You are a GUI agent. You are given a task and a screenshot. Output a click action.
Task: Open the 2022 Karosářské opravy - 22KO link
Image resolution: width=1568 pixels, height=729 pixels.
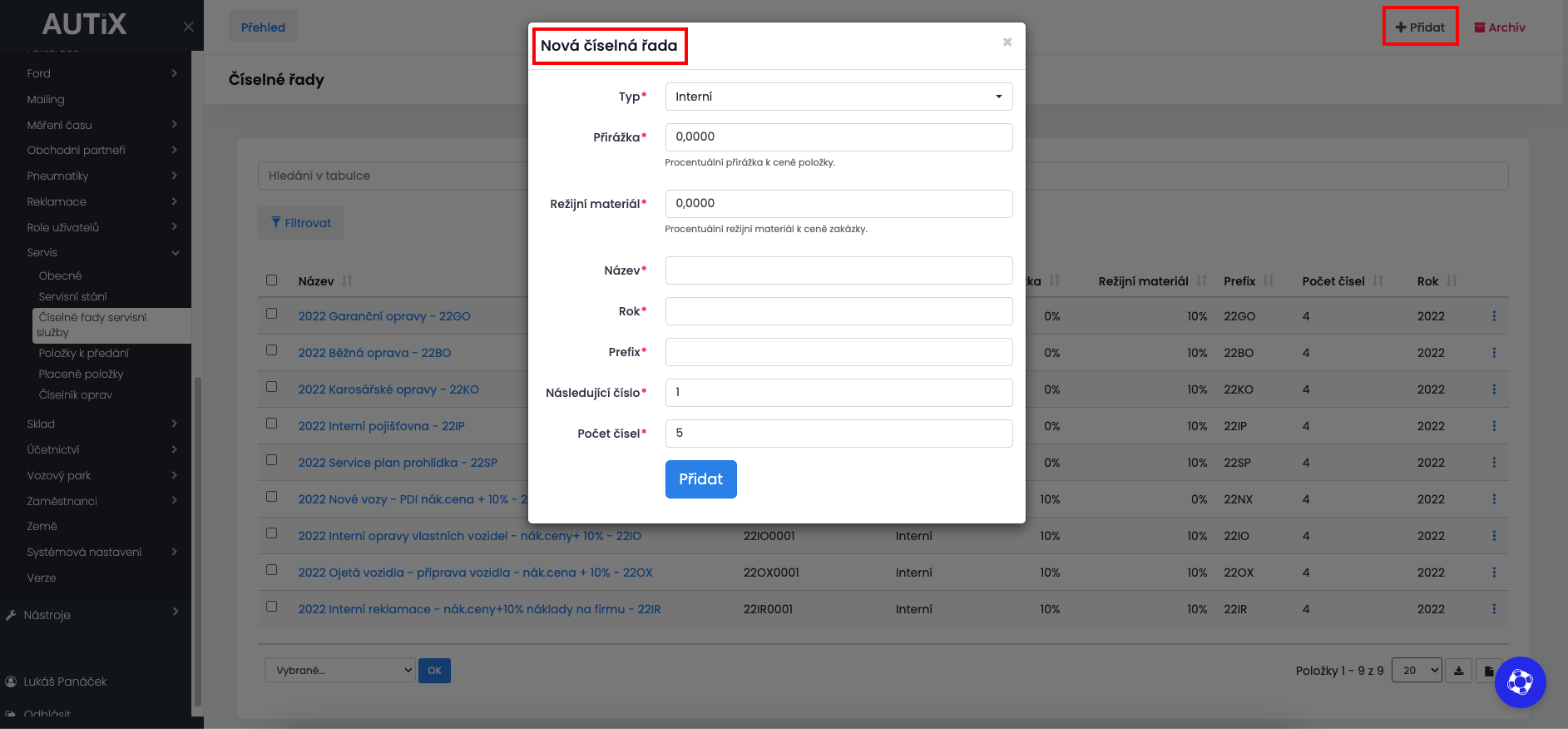pos(388,389)
